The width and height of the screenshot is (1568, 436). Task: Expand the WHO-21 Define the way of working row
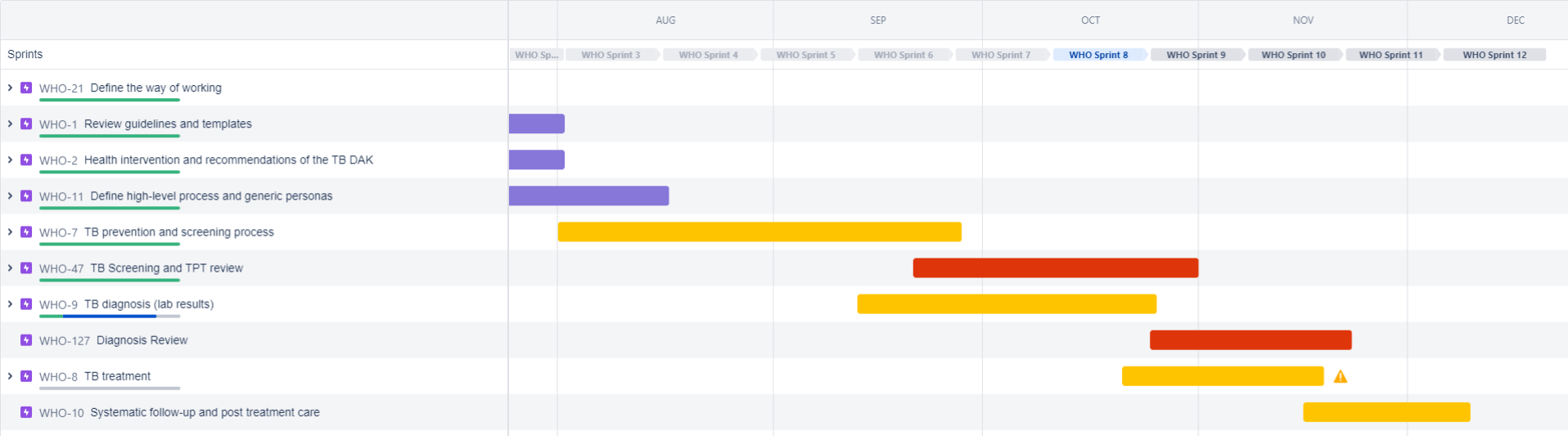point(10,88)
